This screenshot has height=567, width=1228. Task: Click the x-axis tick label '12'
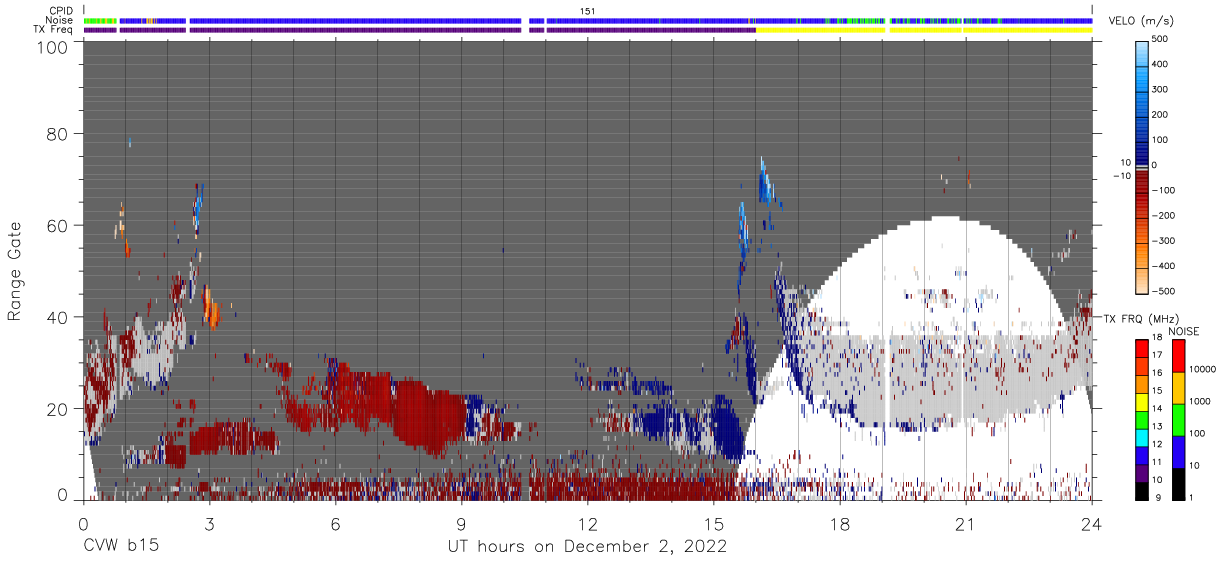point(587,523)
